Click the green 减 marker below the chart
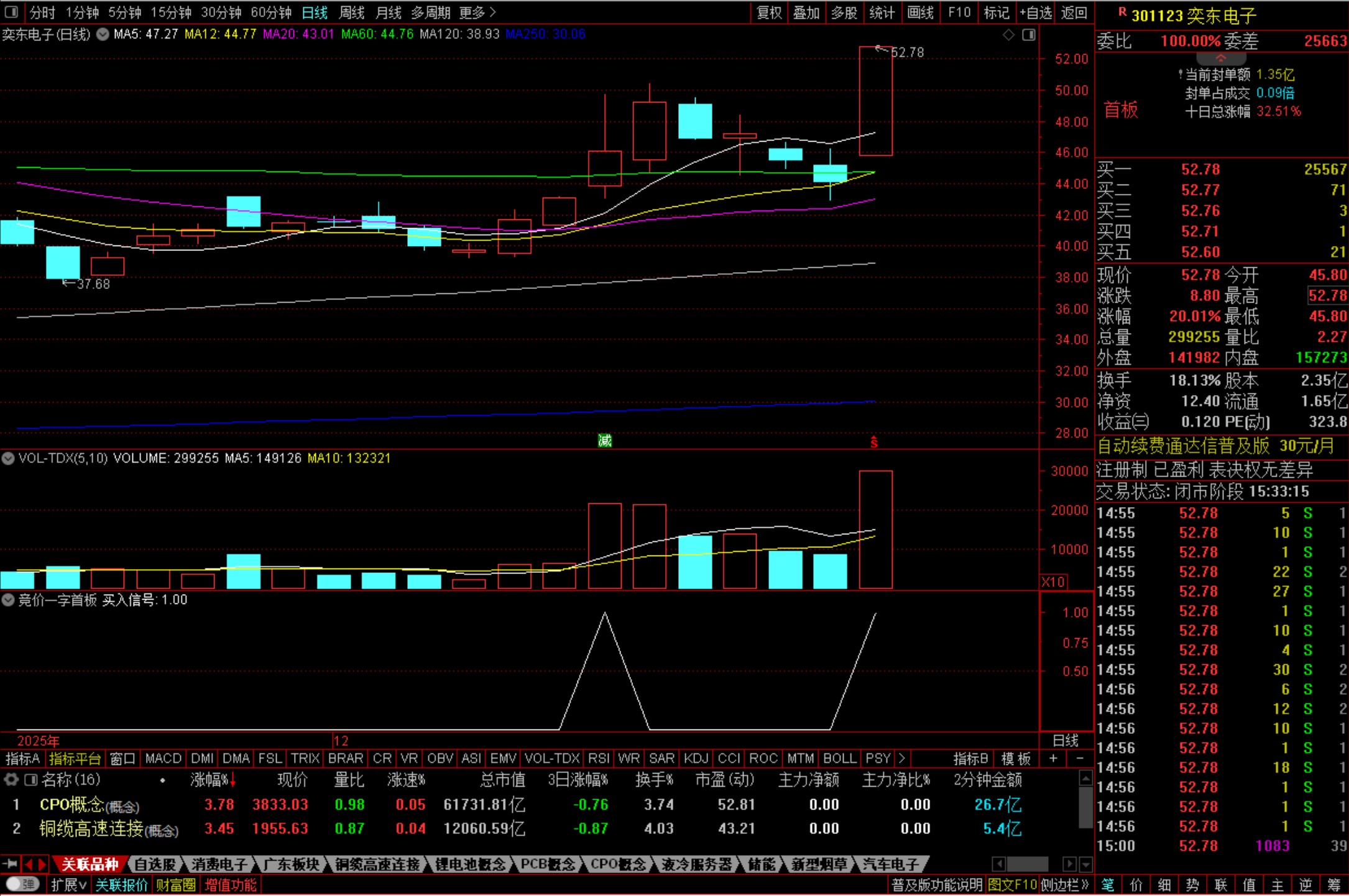 point(604,441)
